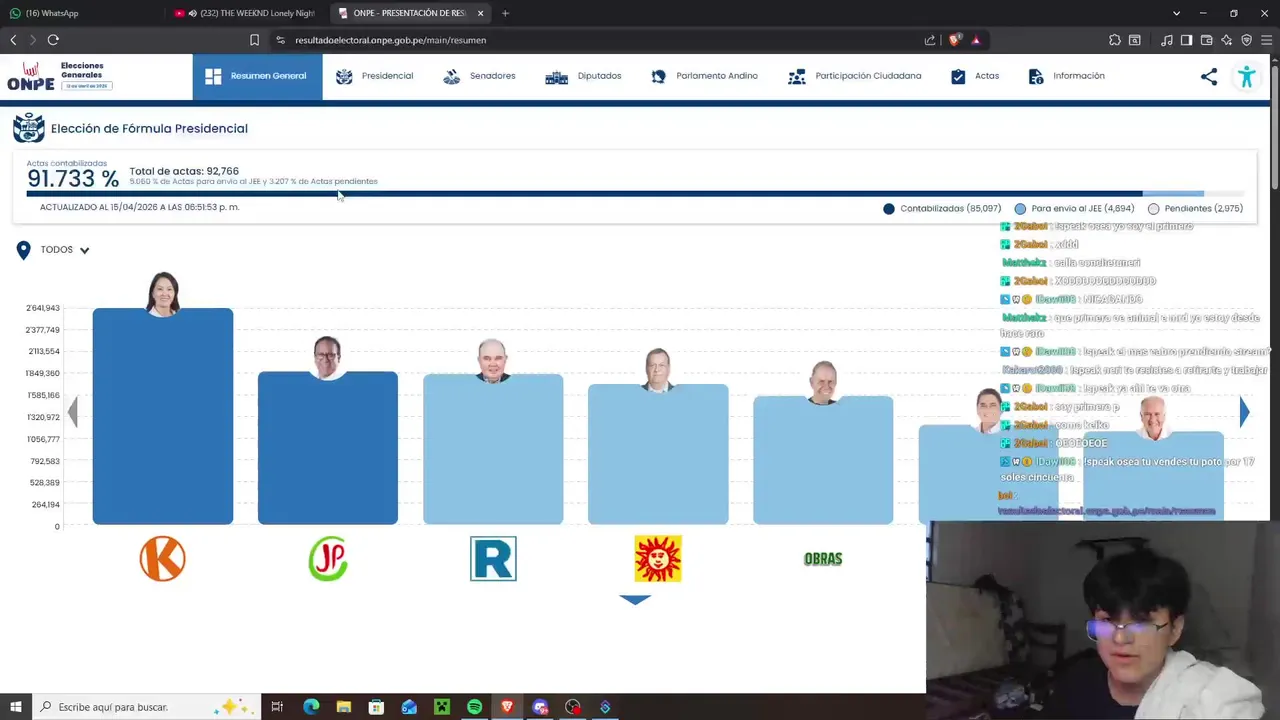
Task: Open the browser hamburger menu
Action: [1267, 40]
